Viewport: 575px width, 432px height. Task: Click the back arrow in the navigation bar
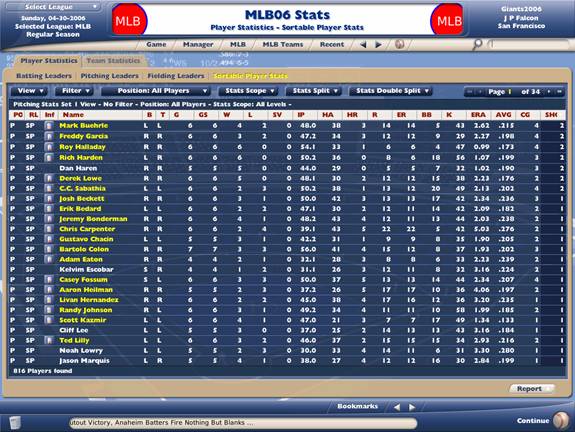coord(363,45)
